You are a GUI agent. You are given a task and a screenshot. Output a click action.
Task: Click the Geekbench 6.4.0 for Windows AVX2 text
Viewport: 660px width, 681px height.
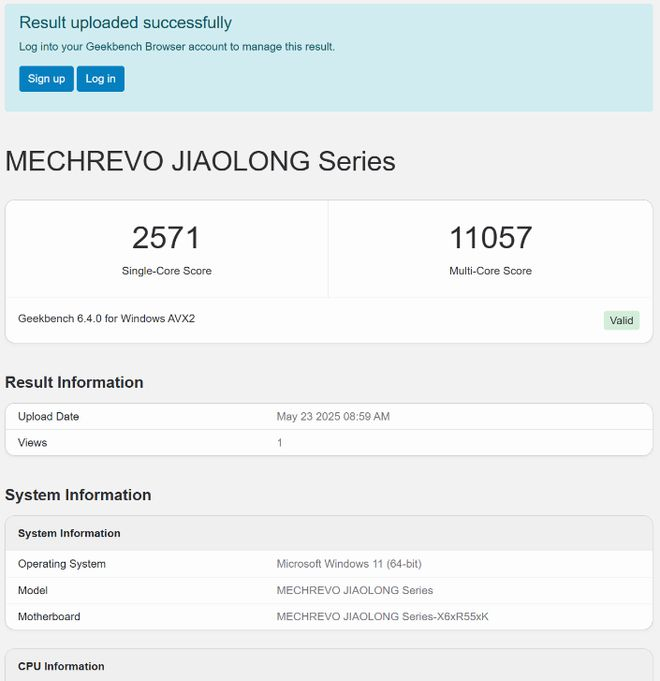click(x=106, y=319)
